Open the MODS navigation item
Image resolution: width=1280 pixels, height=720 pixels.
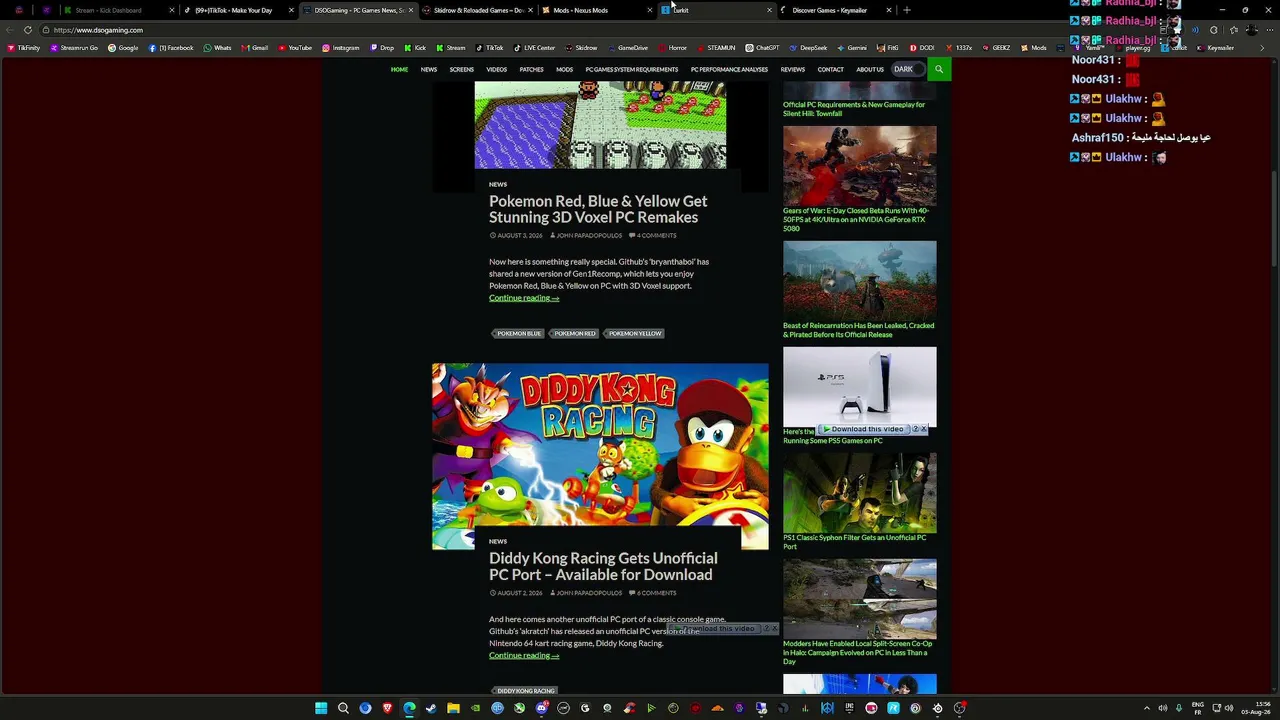pyautogui.click(x=564, y=69)
